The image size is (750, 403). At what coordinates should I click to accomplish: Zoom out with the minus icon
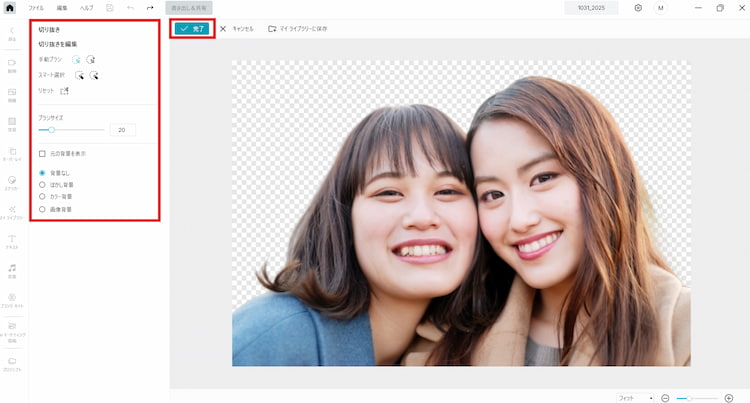[665, 398]
